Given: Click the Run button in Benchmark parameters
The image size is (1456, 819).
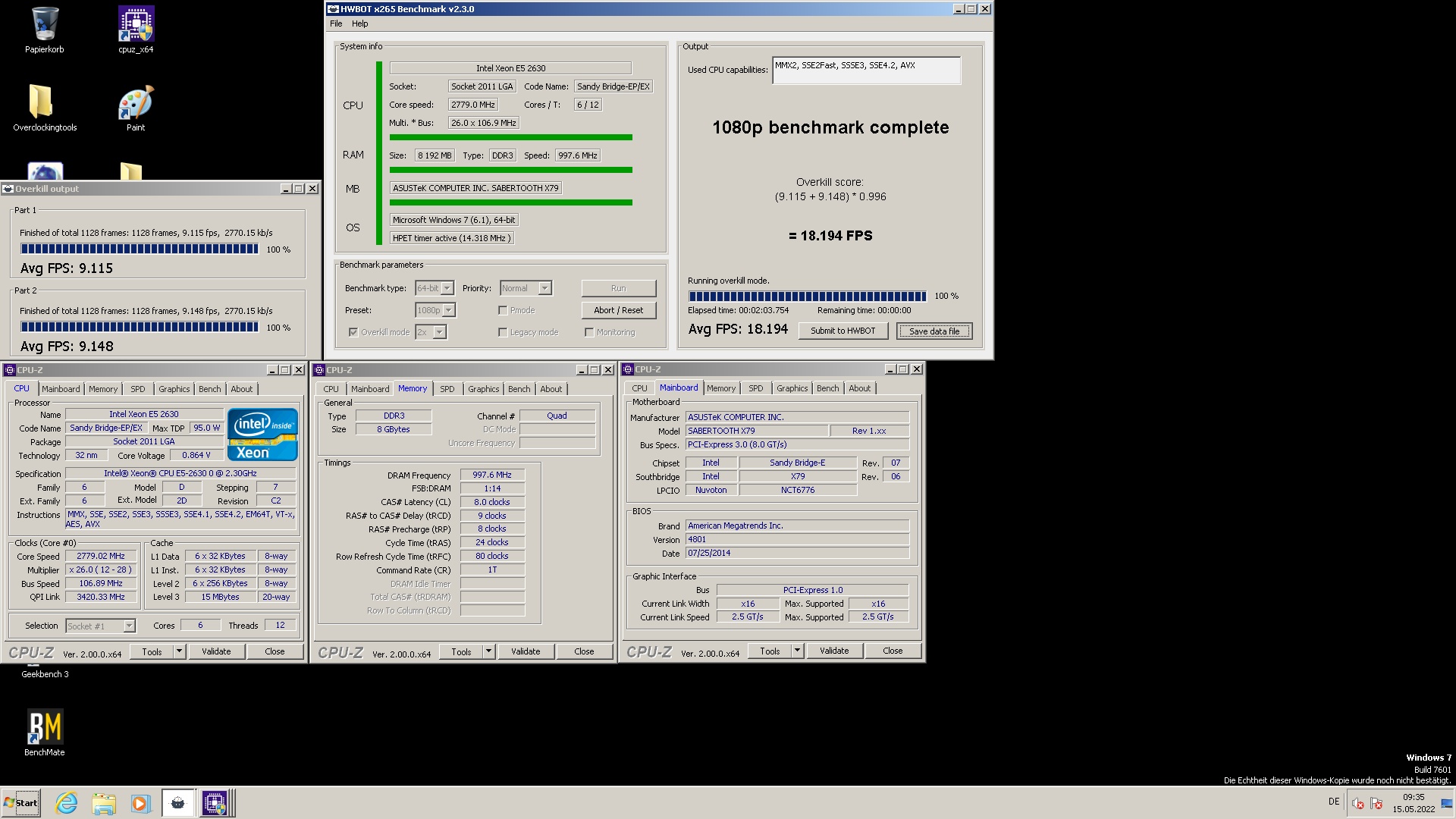Looking at the screenshot, I should click(619, 288).
